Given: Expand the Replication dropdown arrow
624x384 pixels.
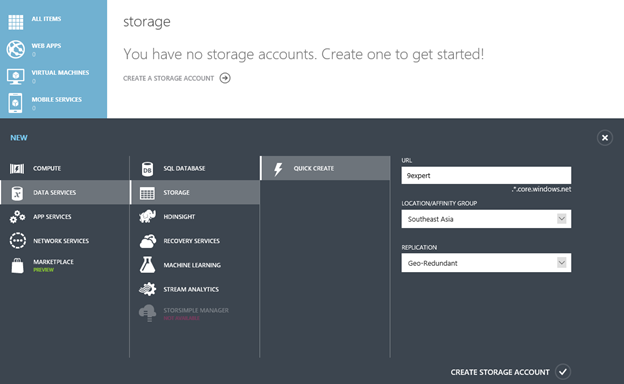Looking at the screenshot, I should 562,263.
